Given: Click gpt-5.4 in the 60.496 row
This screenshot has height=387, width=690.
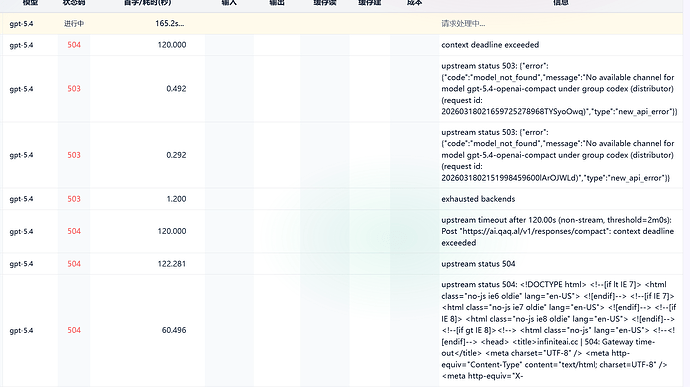Looking at the screenshot, I should point(21,330).
